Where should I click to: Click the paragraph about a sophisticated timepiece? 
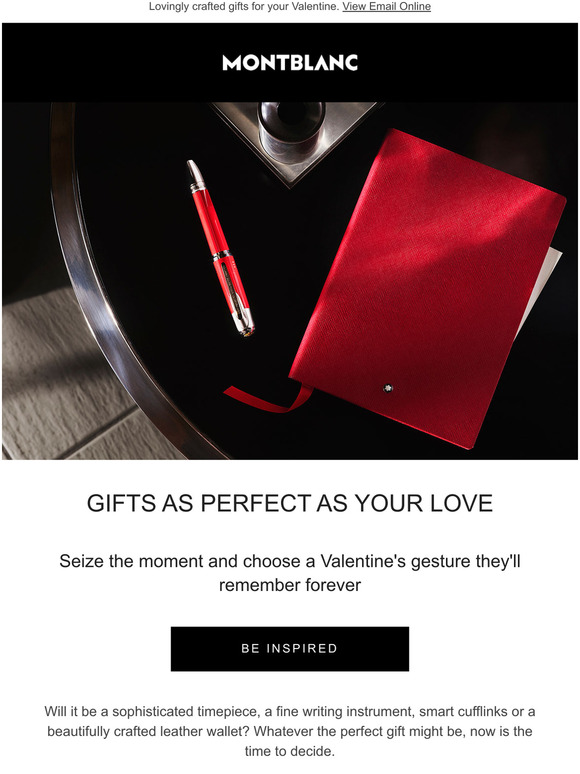point(290,731)
